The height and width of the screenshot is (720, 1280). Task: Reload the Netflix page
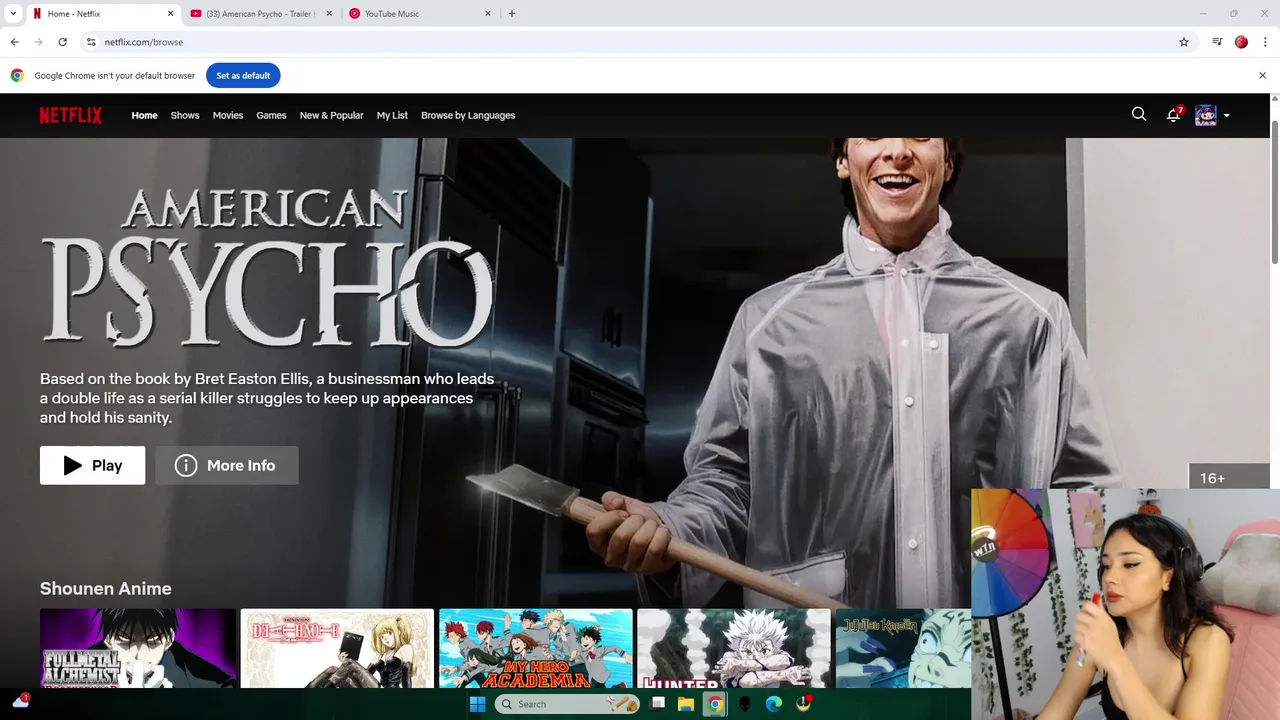click(x=62, y=42)
